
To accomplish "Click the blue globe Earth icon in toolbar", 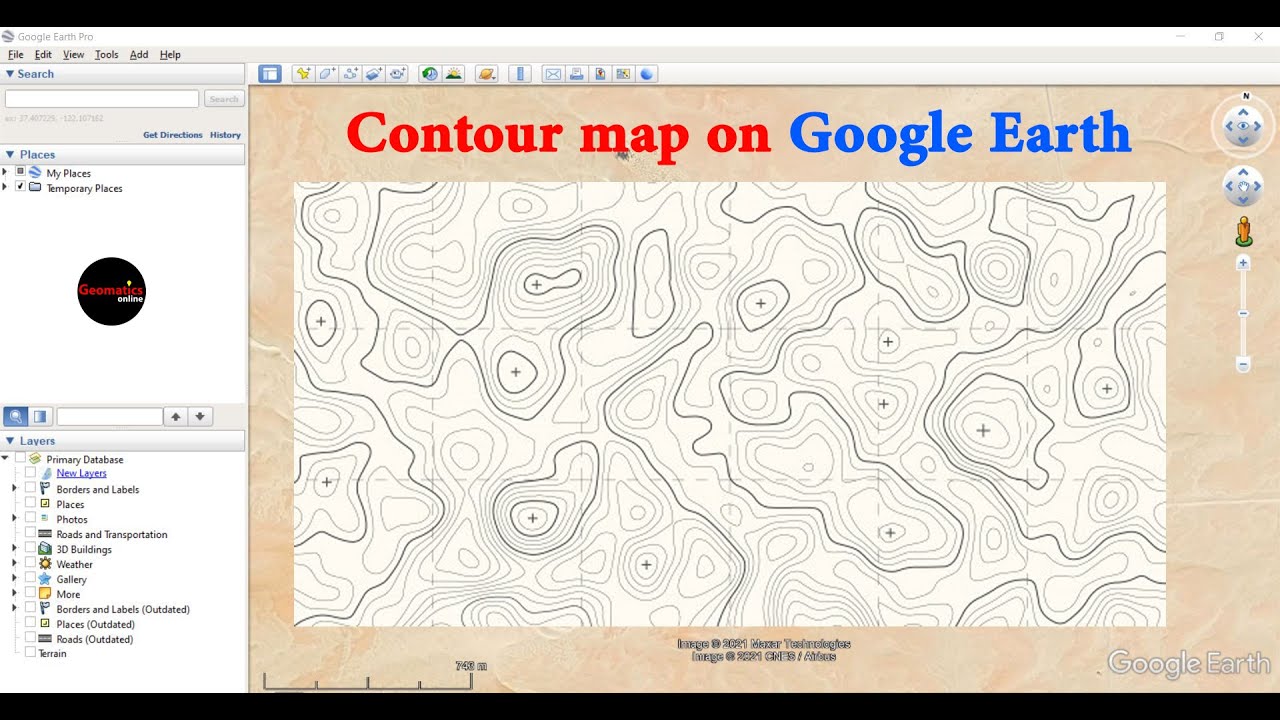I will coord(647,73).
